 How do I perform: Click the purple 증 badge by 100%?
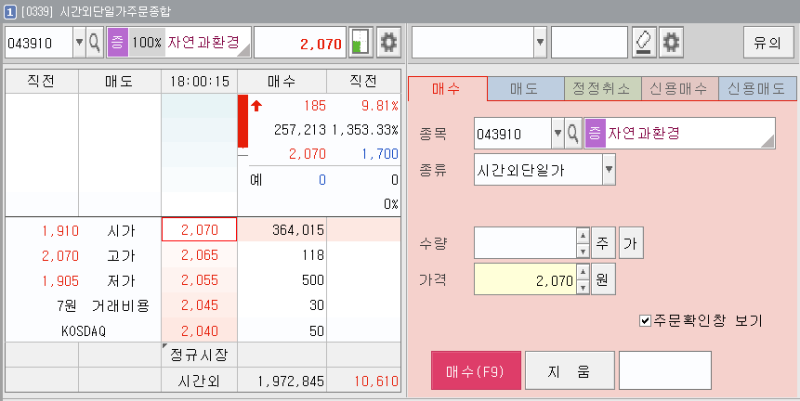(x=117, y=42)
